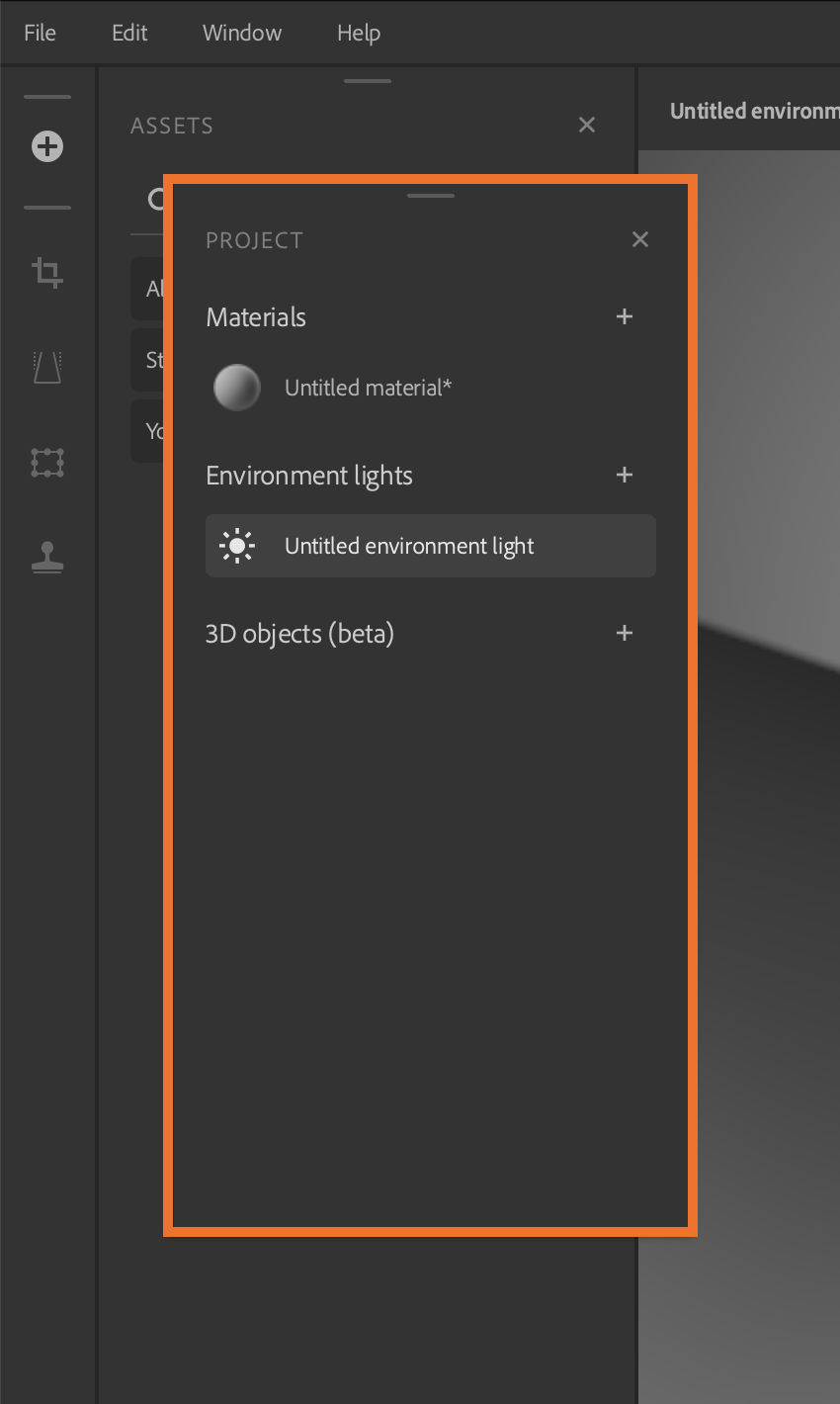Close the Assets panel
The image size is (840, 1404).
click(587, 126)
